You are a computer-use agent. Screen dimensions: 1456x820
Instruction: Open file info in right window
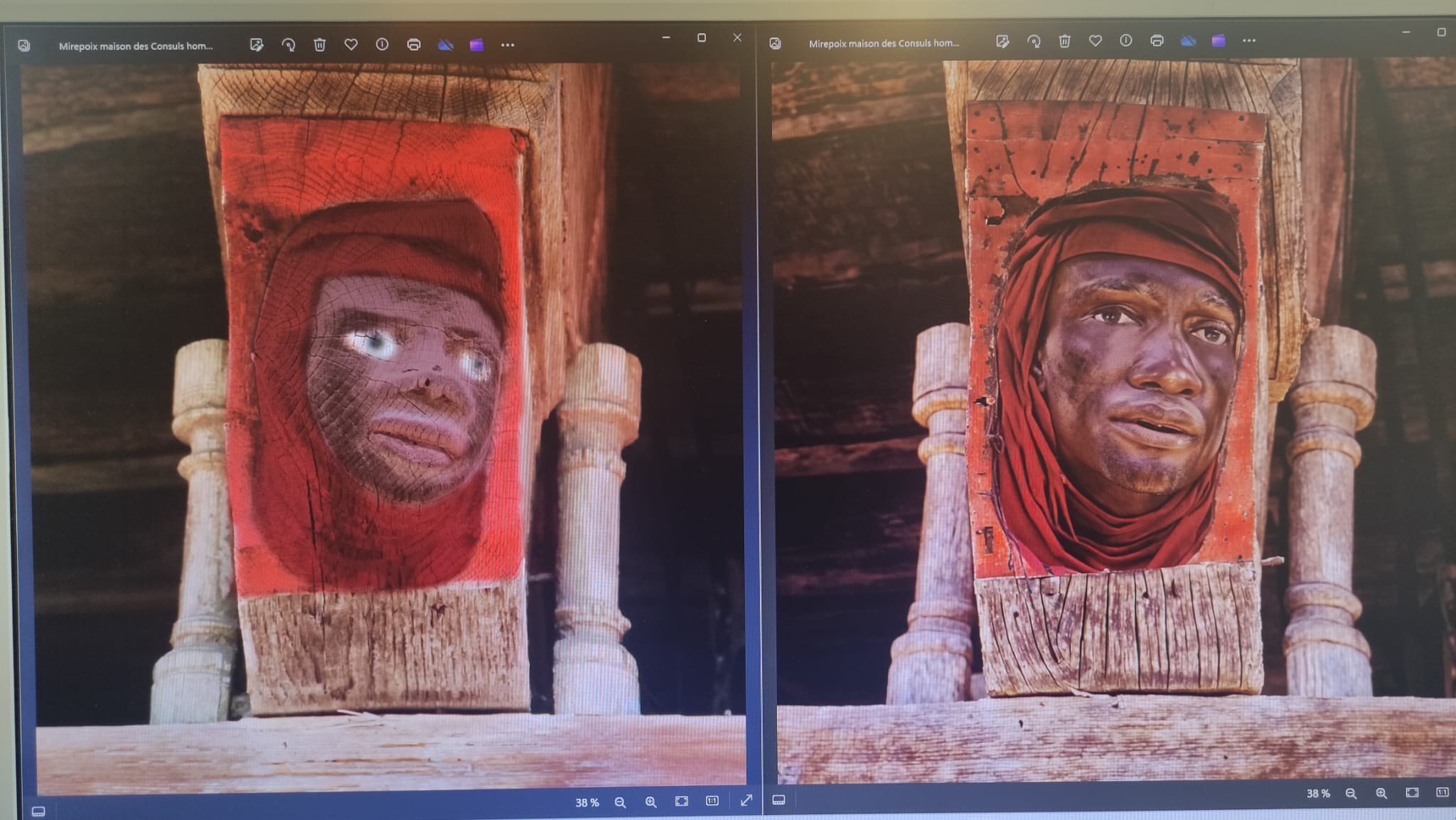(x=1125, y=41)
